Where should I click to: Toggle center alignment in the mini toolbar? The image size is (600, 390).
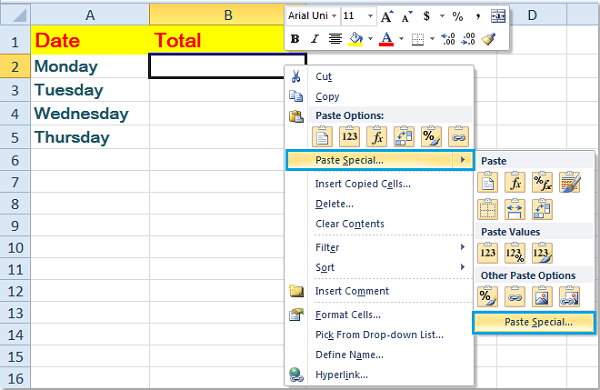point(335,39)
